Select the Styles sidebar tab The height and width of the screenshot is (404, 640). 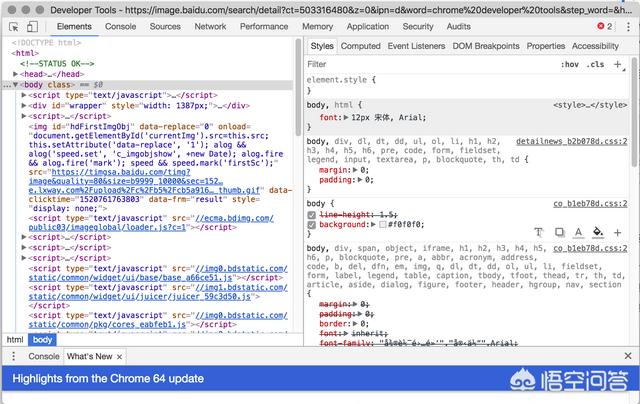pyautogui.click(x=322, y=46)
